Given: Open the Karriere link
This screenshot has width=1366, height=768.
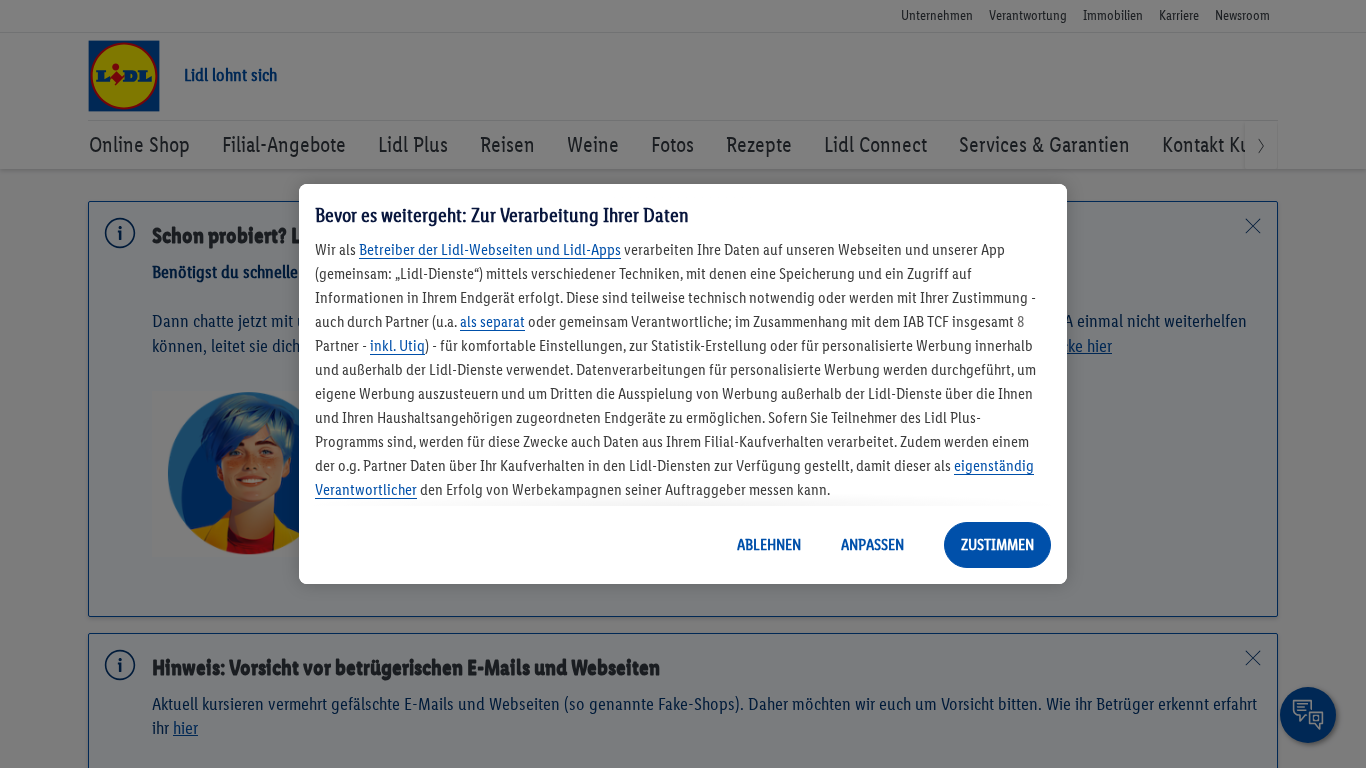Looking at the screenshot, I should coord(1179,16).
